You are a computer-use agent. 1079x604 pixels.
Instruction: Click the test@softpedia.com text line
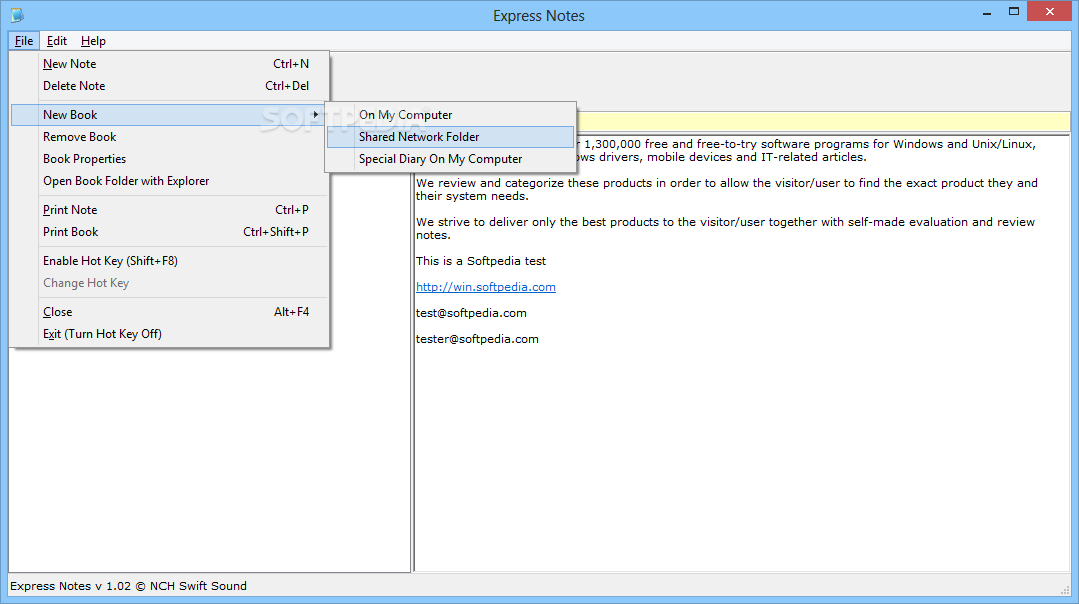(x=471, y=313)
